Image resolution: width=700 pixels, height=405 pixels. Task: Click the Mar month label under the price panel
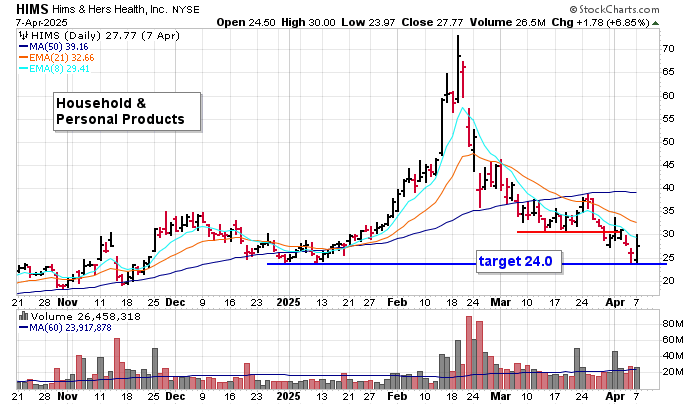[500, 302]
